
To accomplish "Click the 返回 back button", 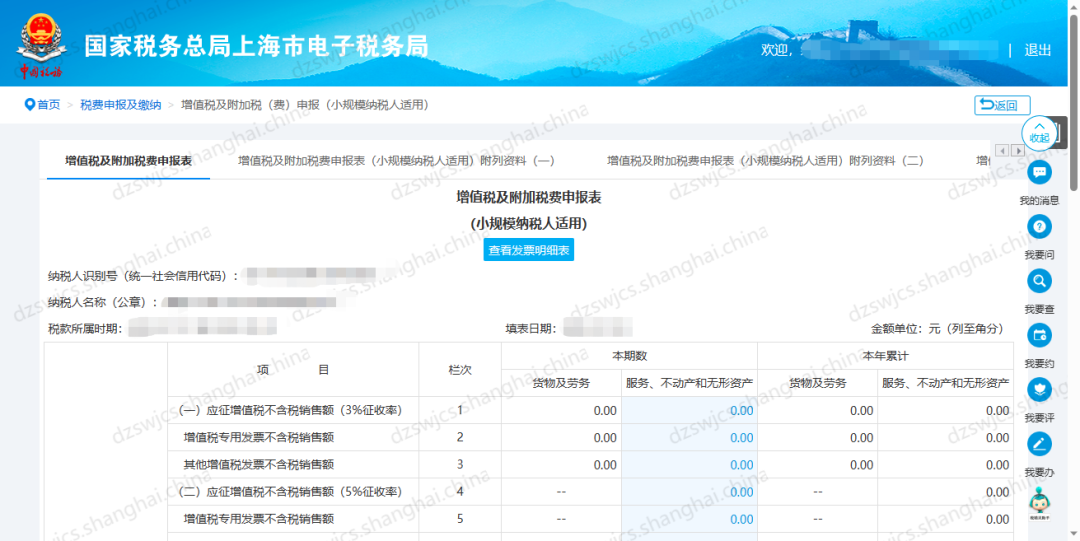I will [1002, 105].
